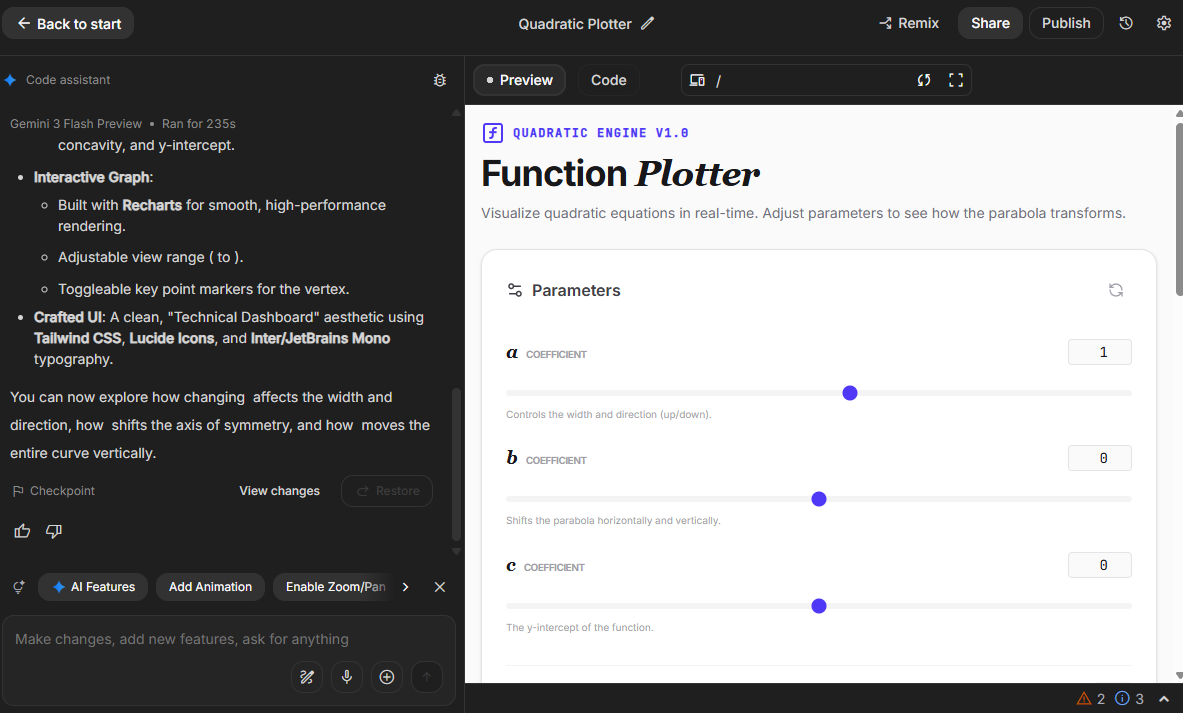Click the a coefficient slider handle

850,393
